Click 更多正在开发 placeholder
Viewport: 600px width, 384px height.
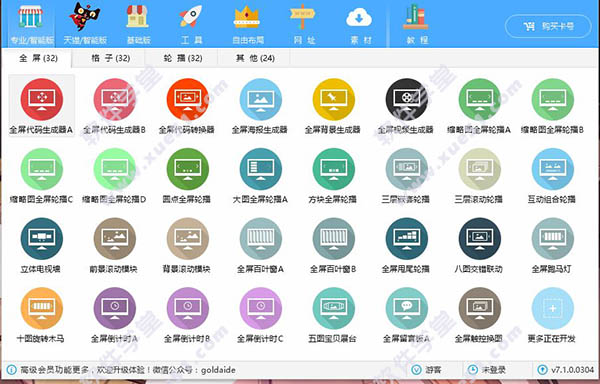point(552,315)
